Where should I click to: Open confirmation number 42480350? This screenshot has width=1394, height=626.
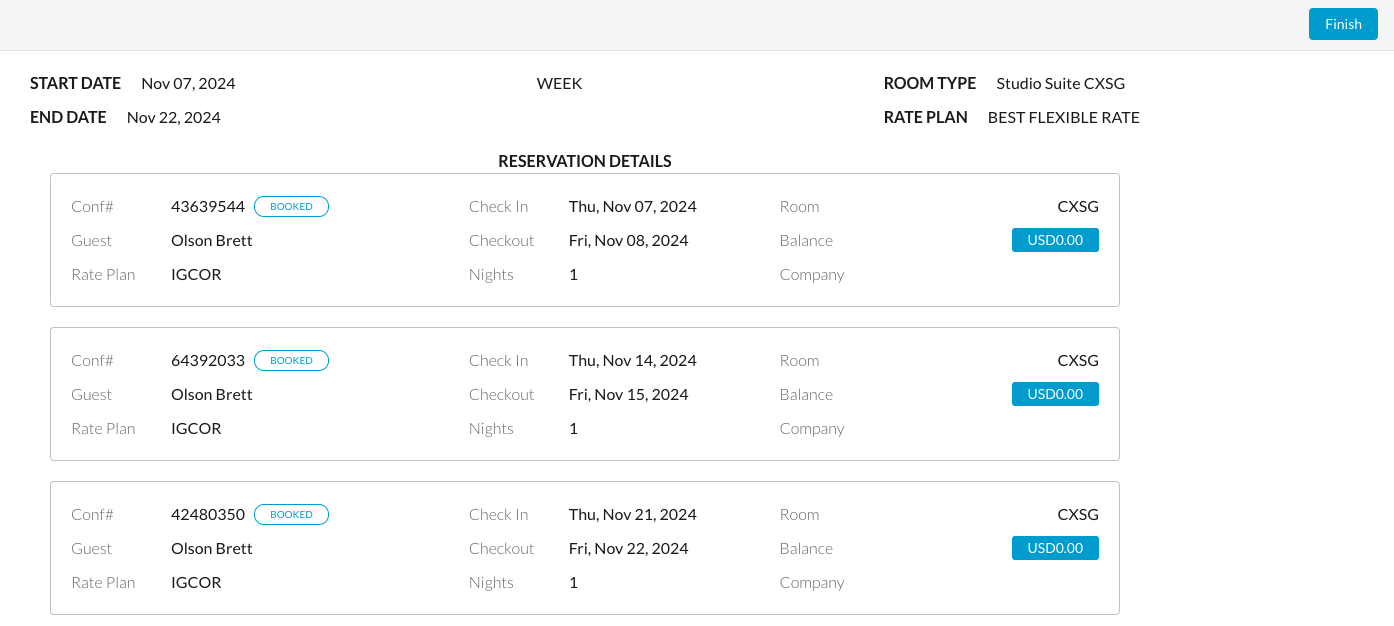point(208,514)
